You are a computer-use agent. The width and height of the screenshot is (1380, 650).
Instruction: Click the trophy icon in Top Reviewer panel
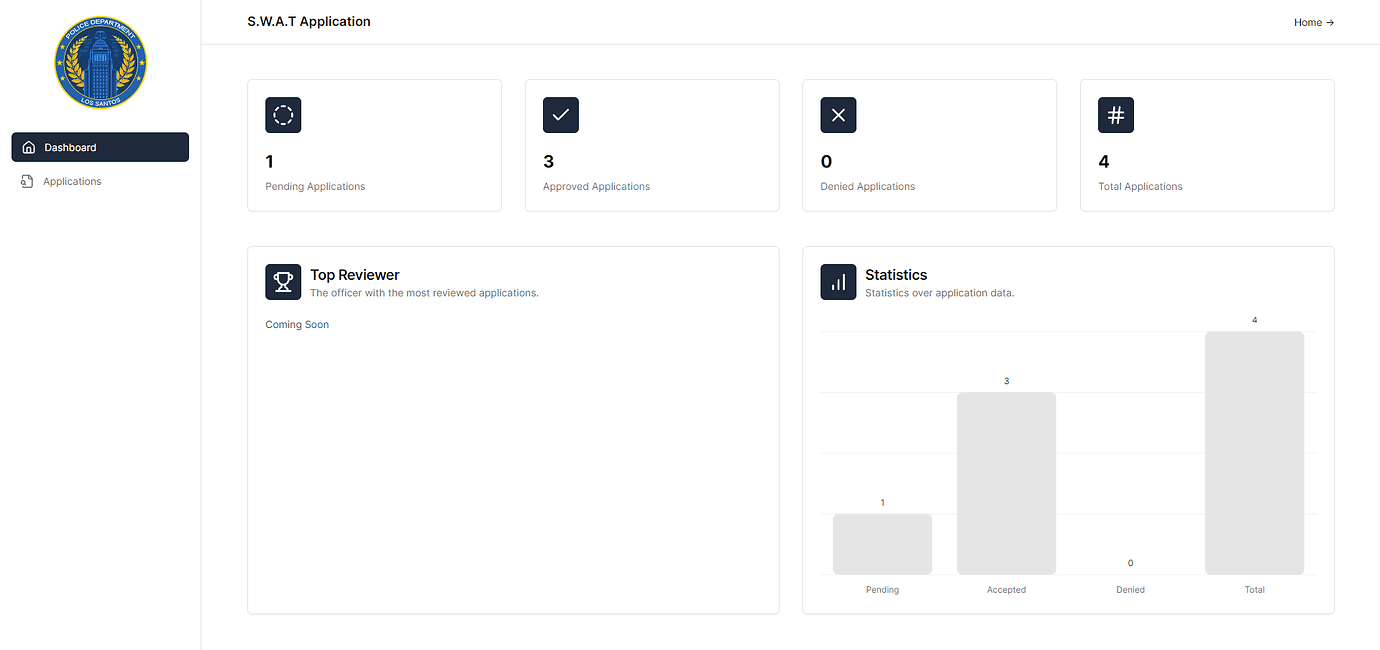[283, 281]
